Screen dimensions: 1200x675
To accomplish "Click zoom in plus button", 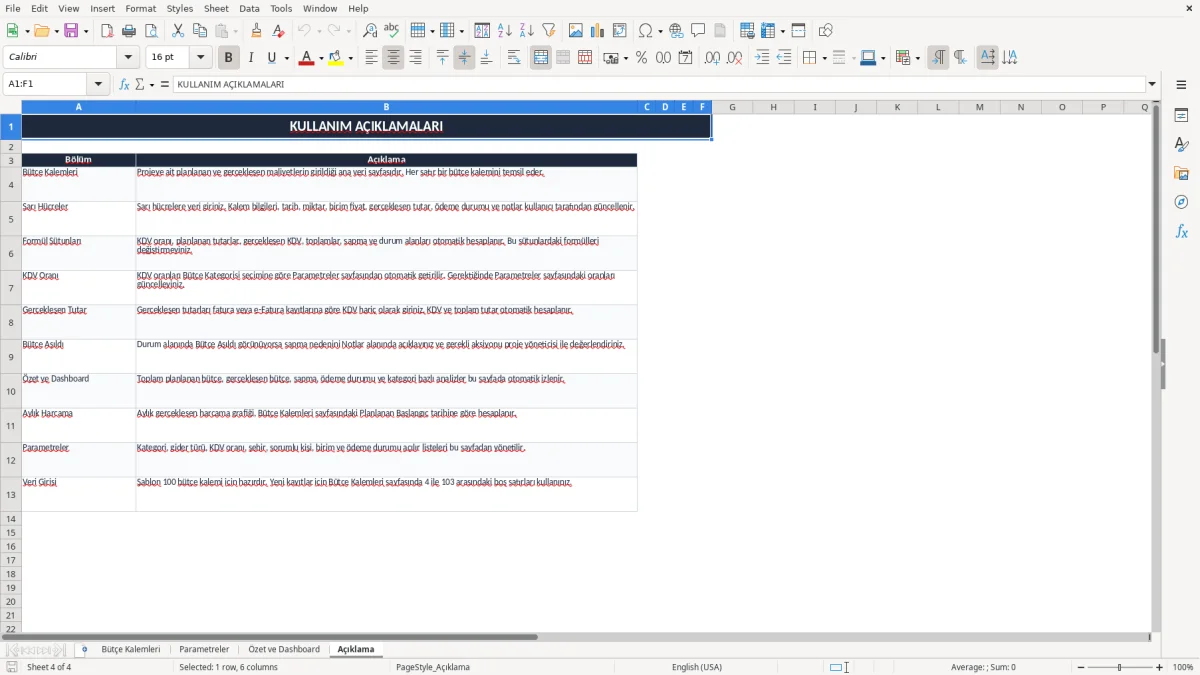I will (x=1160, y=667).
